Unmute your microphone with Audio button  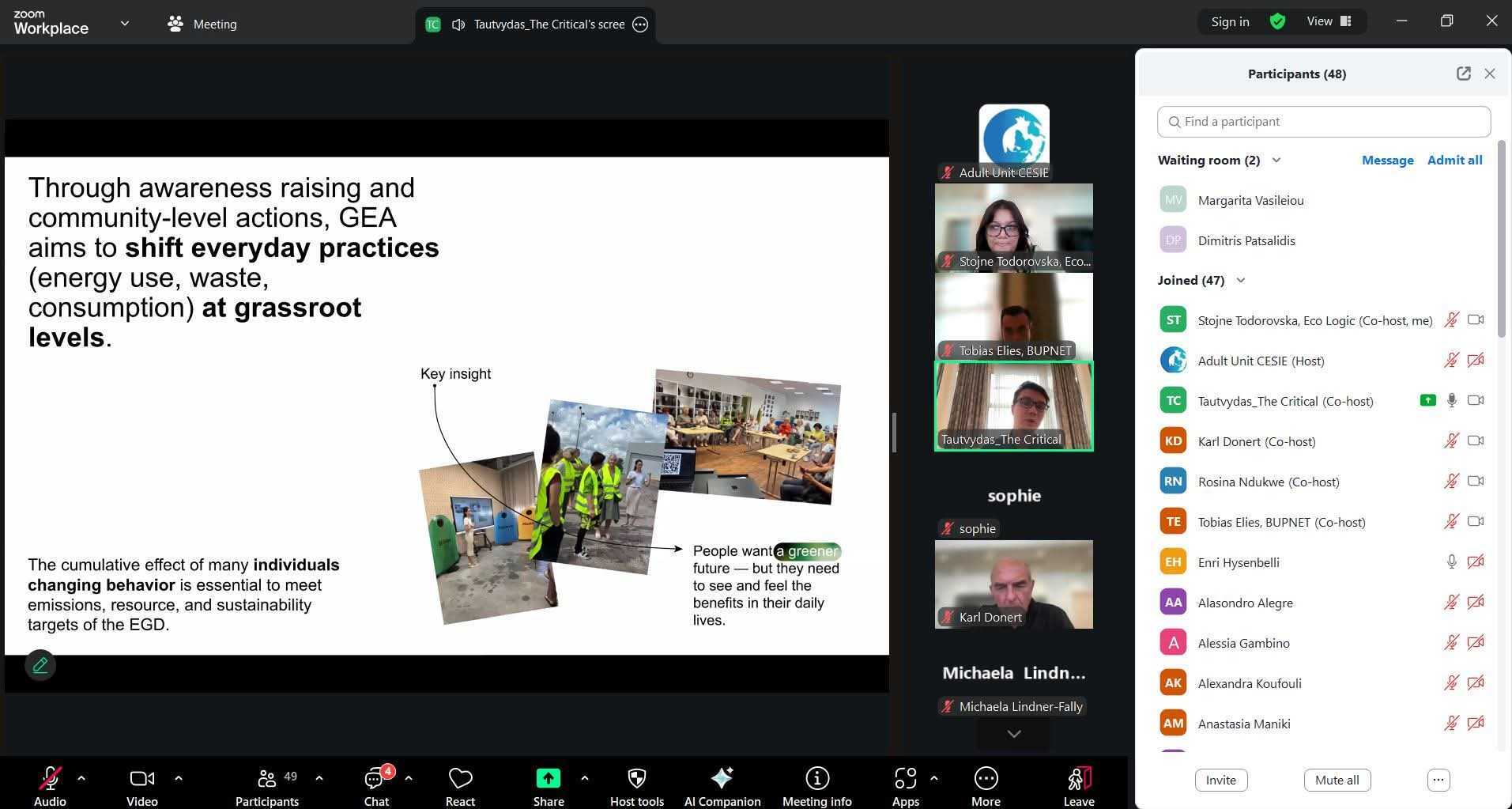pyautogui.click(x=50, y=780)
